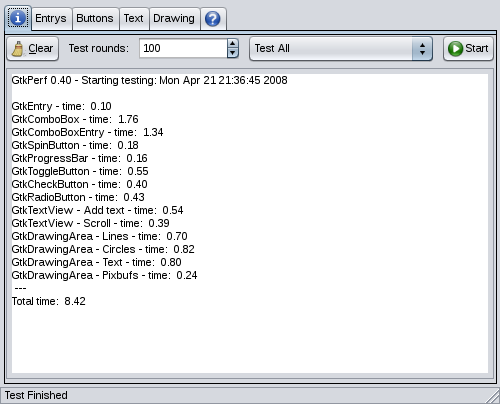The width and height of the screenshot is (500, 404).
Task: Click the Test Finished status text
Action: [x=36, y=395]
